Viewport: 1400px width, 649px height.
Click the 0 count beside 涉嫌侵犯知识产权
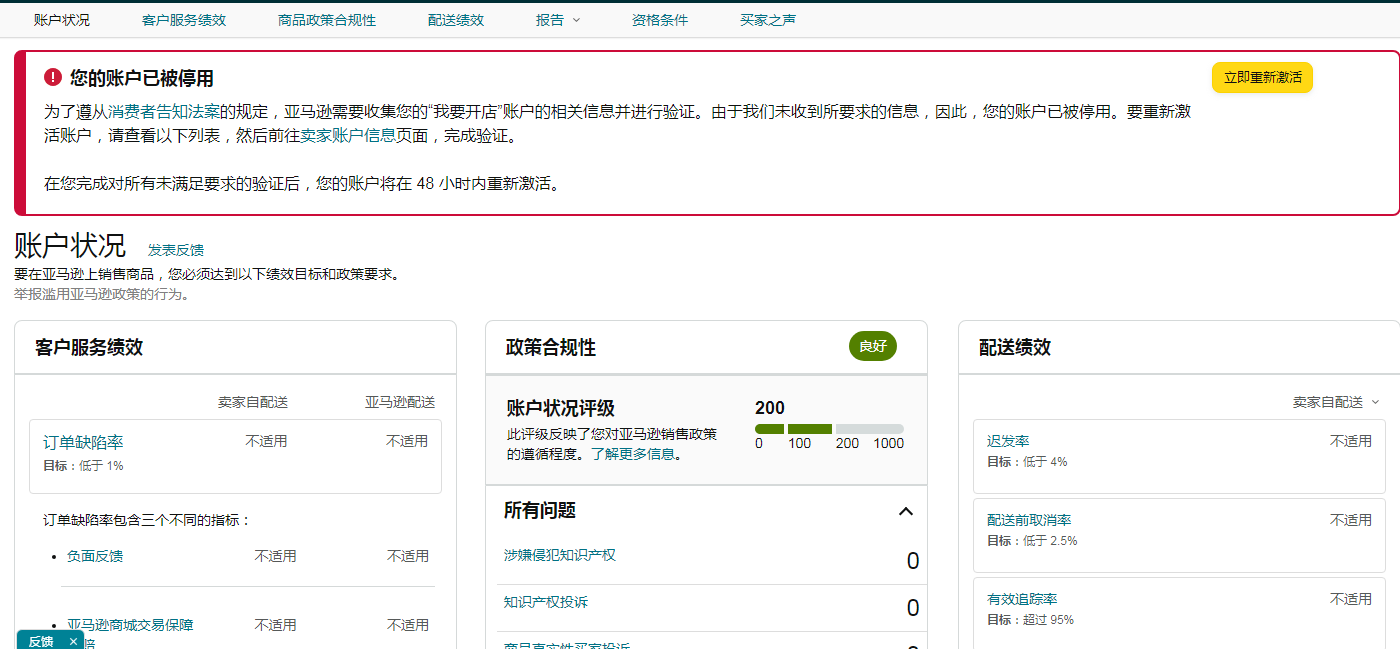pos(913,561)
